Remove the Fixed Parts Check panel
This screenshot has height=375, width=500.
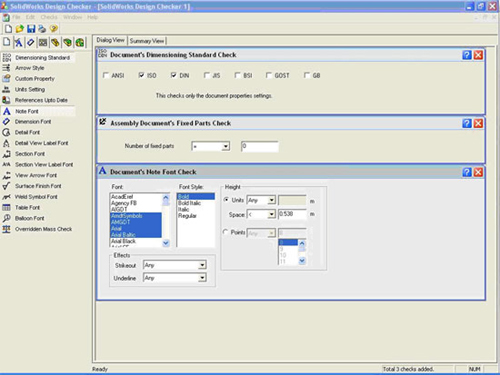(478, 123)
